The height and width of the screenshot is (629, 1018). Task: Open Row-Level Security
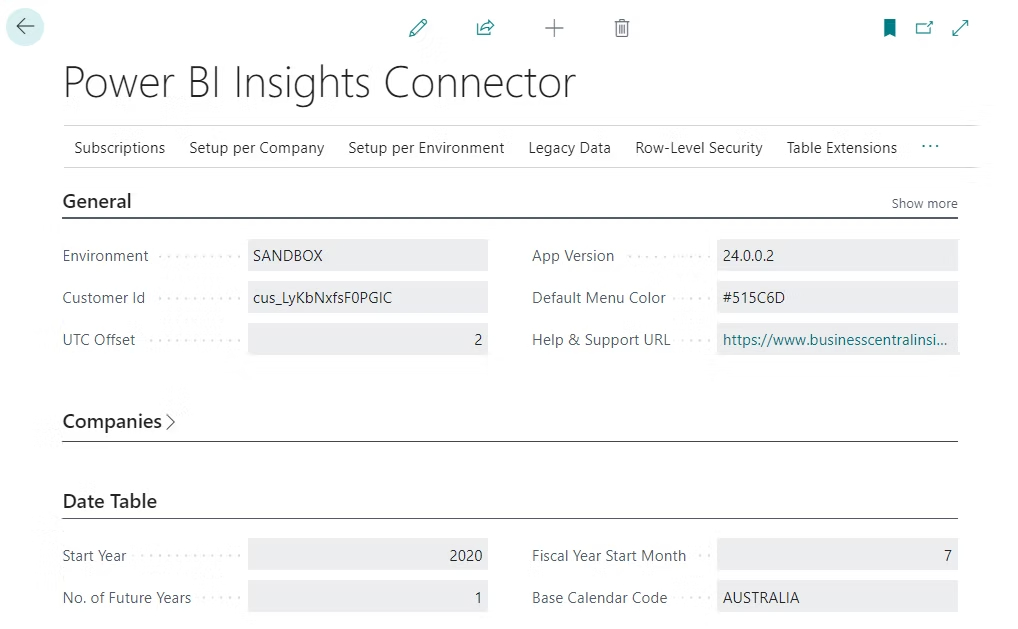pyautogui.click(x=699, y=148)
